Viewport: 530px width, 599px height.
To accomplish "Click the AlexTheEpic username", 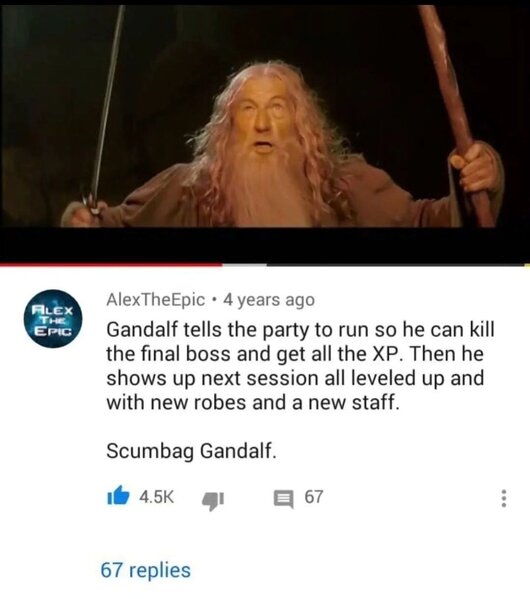I will (156, 300).
